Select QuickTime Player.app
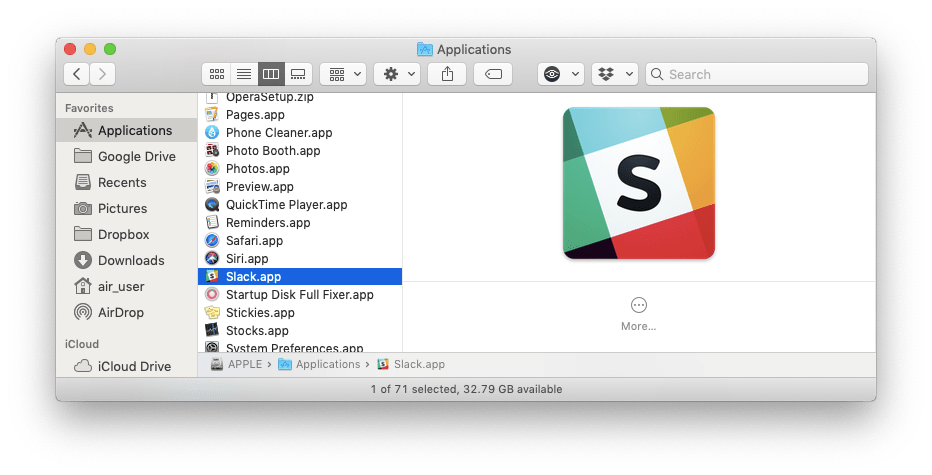Image resolution: width=932 pixels, height=475 pixels. 300,205
